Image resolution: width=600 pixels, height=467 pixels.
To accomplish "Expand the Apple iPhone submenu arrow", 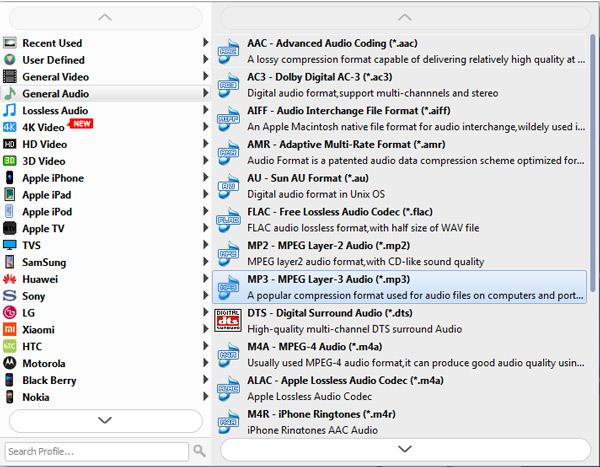I will click(x=205, y=177).
